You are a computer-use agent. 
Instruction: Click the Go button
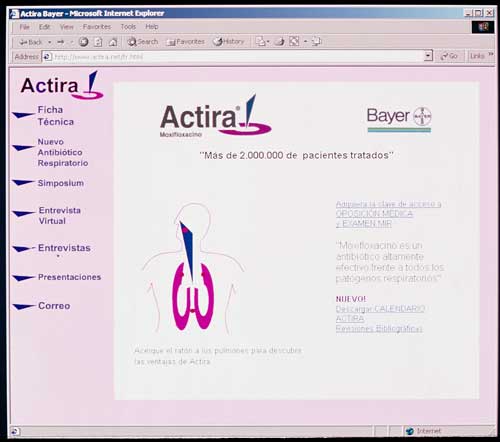point(450,56)
